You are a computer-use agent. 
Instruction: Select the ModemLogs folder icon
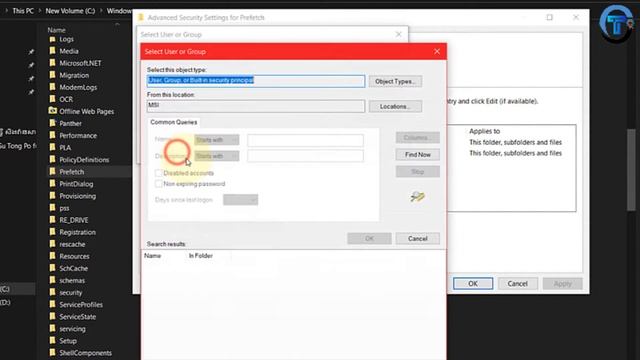tap(52, 87)
